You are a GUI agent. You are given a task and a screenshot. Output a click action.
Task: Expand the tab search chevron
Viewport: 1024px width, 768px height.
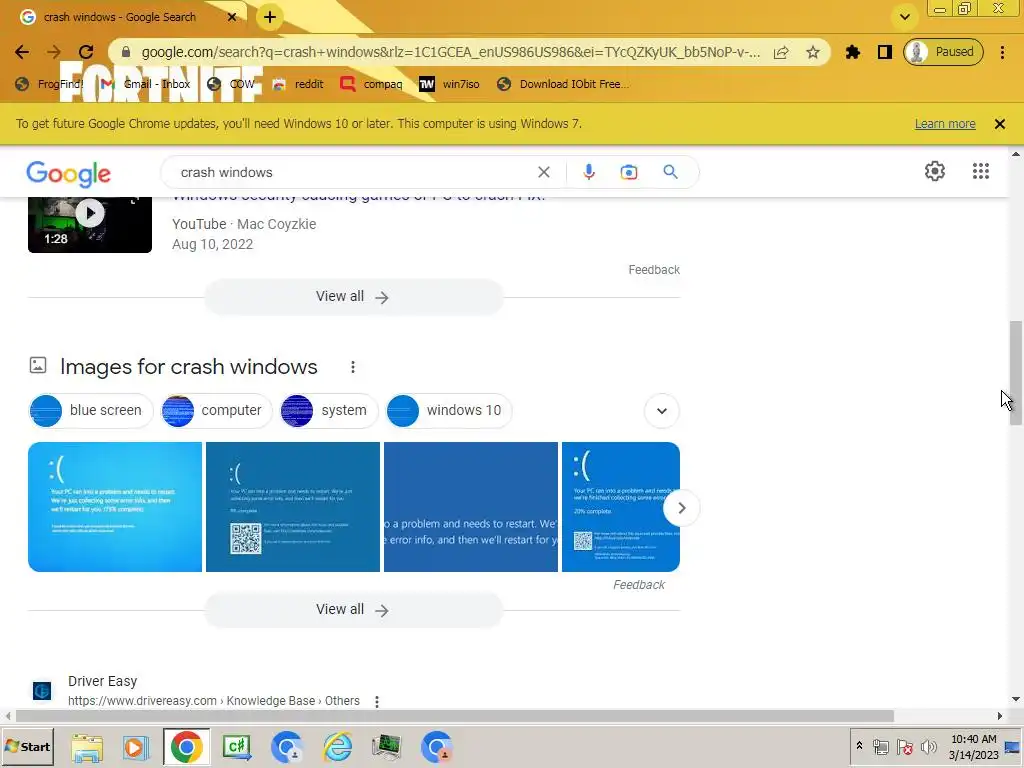(x=904, y=18)
